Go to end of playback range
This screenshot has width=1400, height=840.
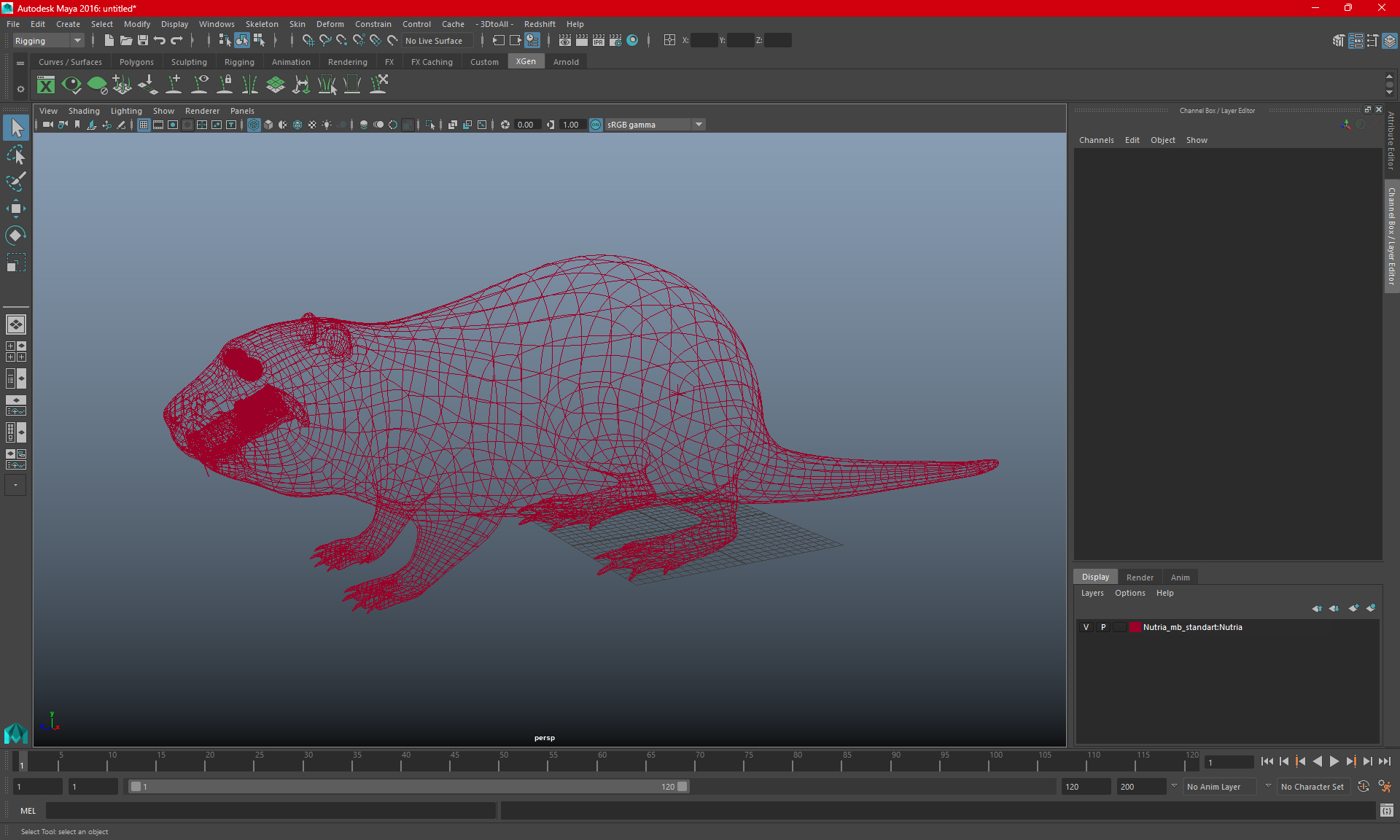(1384, 761)
